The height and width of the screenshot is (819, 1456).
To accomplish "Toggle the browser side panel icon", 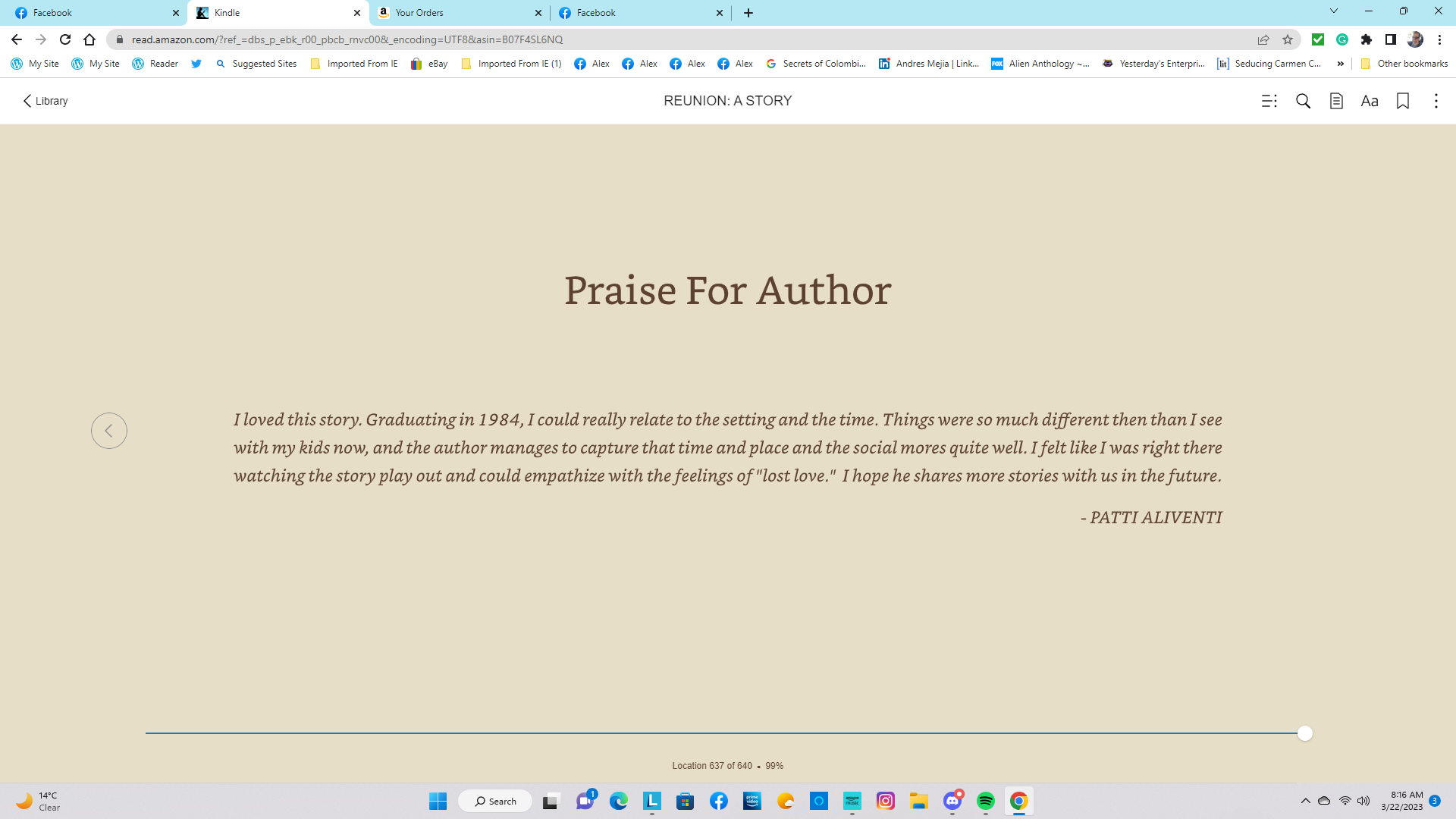I will [x=1390, y=39].
